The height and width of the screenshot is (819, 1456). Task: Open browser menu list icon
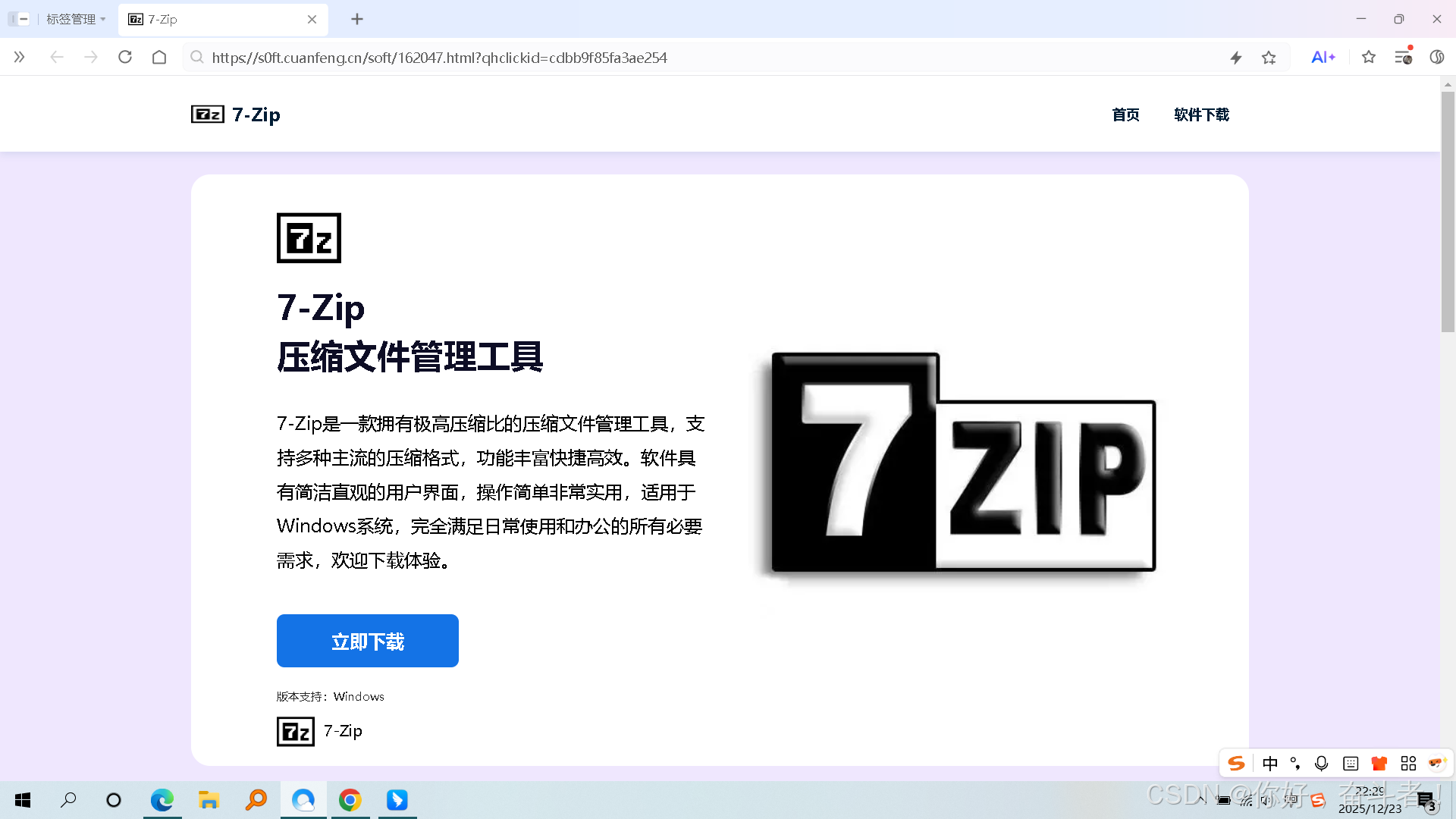[1403, 58]
